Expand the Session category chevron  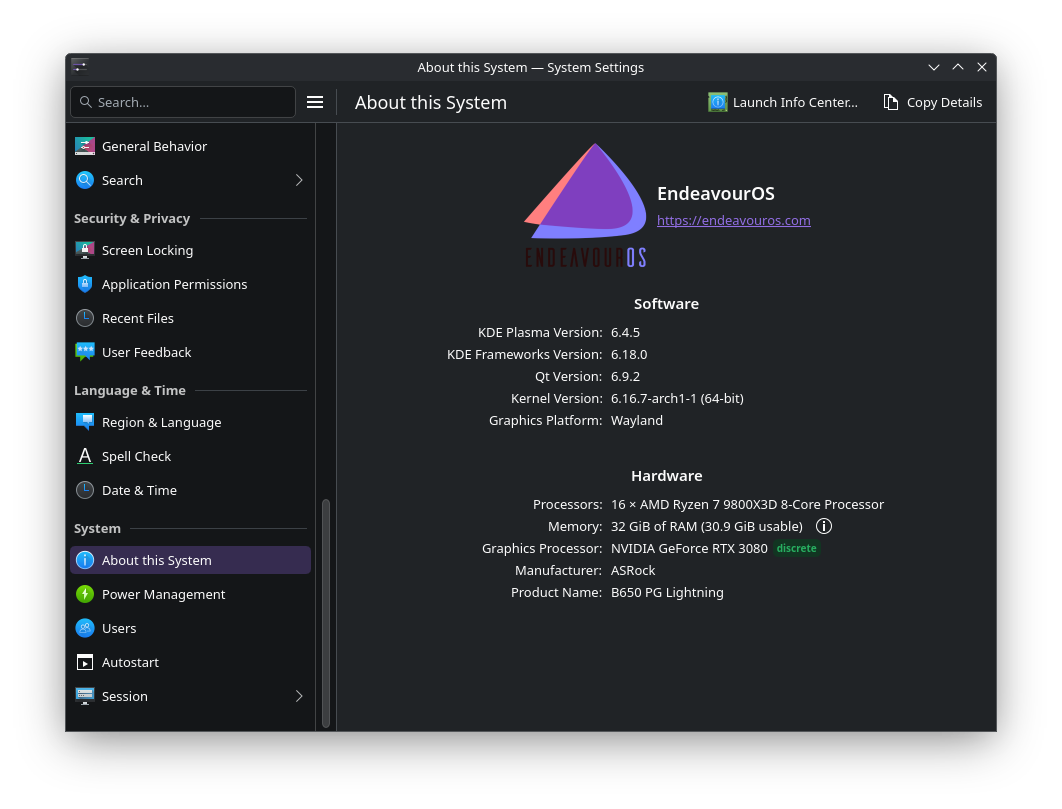point(299,696)
